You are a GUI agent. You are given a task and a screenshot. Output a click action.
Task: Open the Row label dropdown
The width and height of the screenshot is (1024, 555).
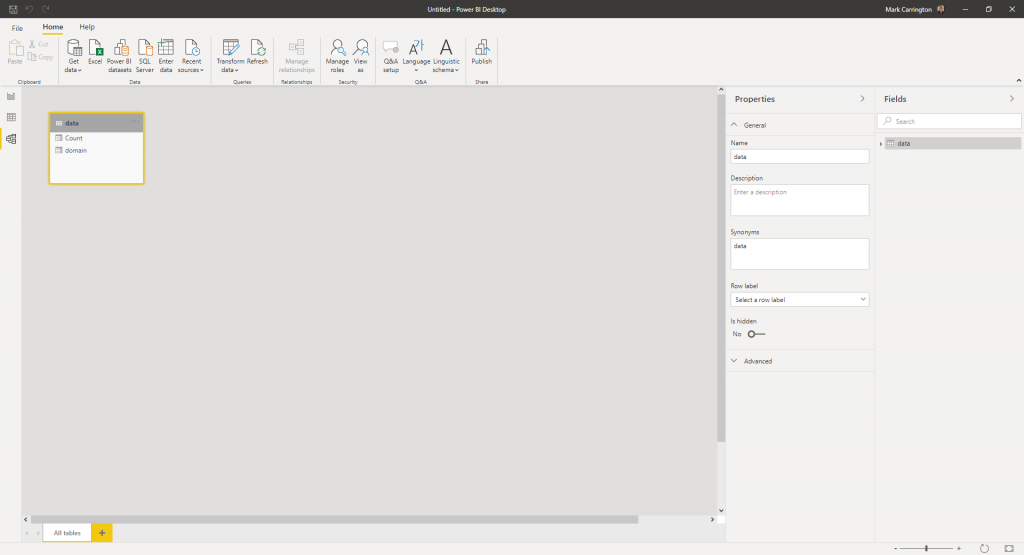799,300
